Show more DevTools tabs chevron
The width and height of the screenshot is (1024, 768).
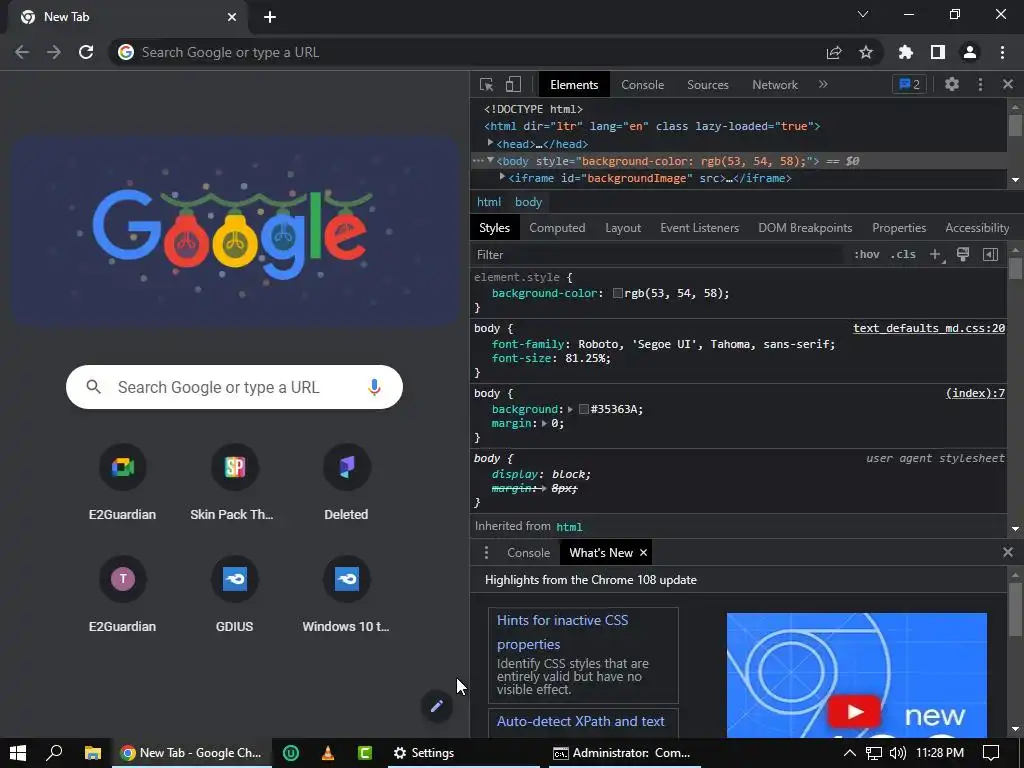(823, 84)
